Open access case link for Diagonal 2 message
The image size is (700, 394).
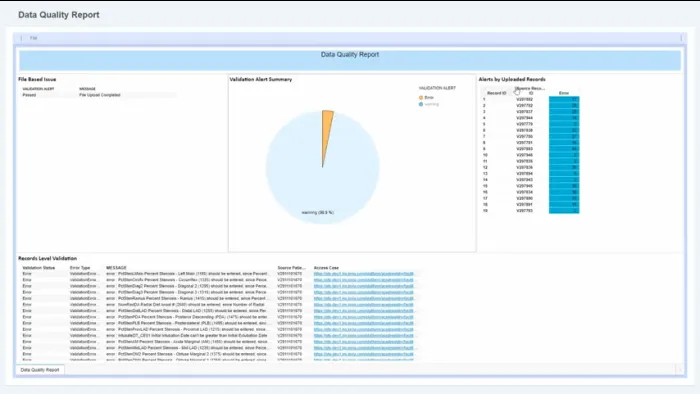(x=364, y=286)
